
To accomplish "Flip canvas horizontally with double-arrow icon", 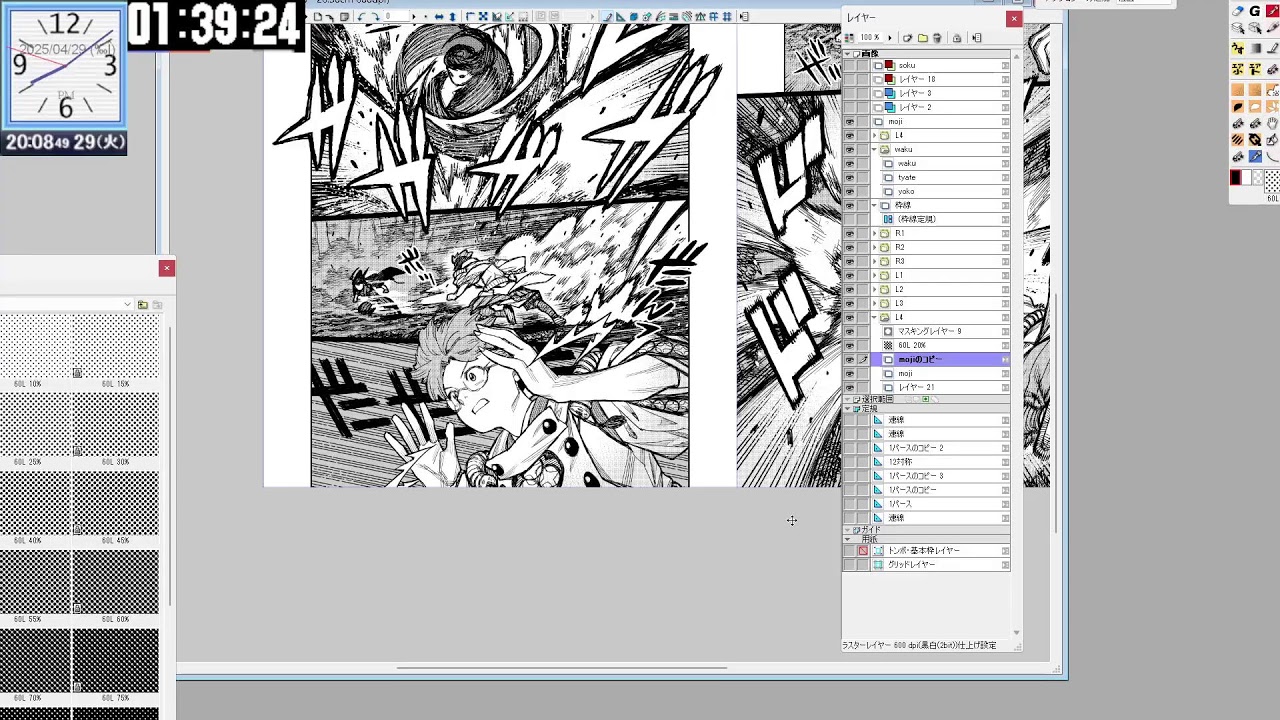I will click(439, 17).
